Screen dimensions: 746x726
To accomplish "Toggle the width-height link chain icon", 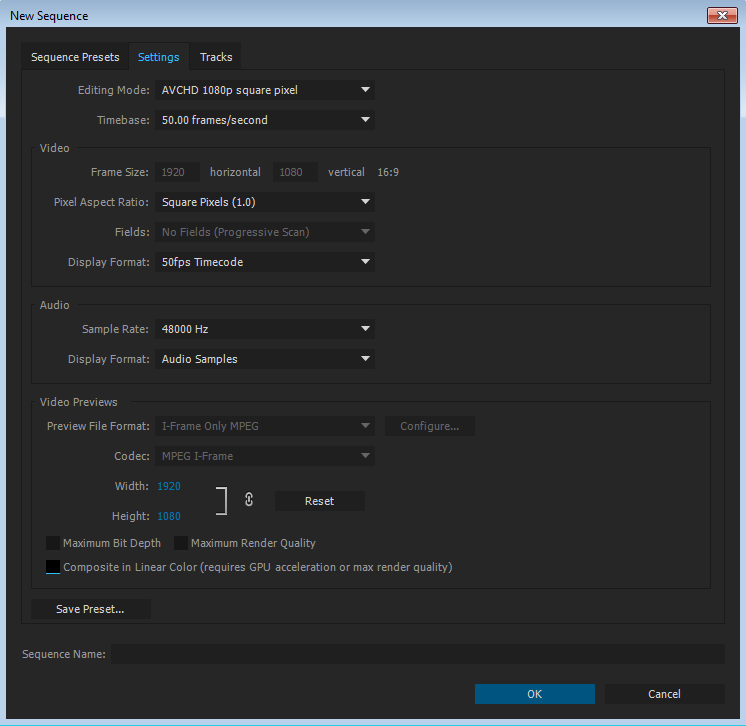I will tap(249, 500).
